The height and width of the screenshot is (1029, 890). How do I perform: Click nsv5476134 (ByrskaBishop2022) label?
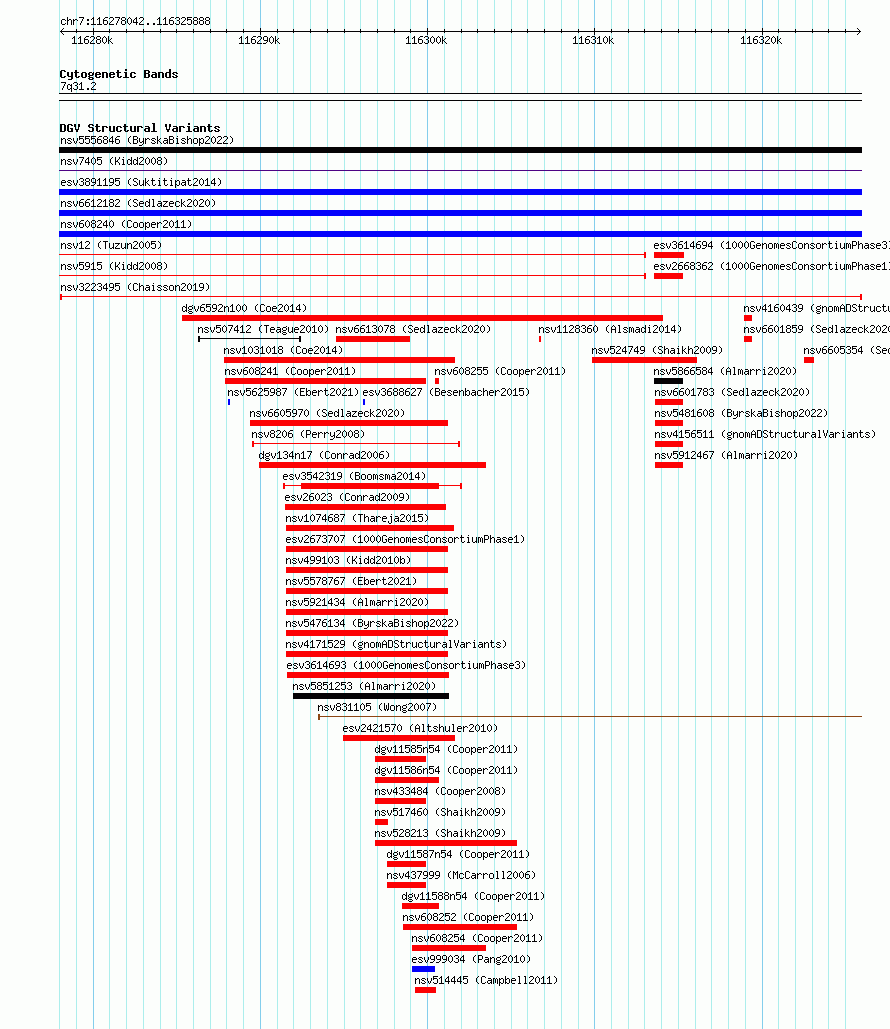pos(372,623)
